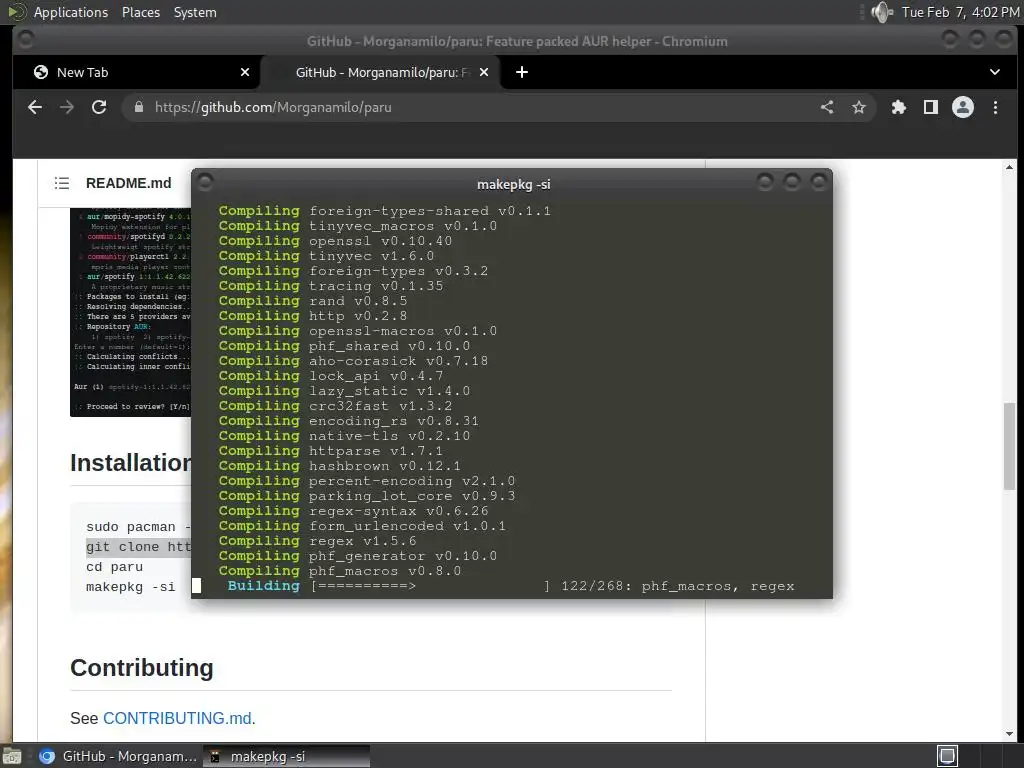Open Chromium three-dot menu
The image size is (1024, 768).
click(995, 107)
